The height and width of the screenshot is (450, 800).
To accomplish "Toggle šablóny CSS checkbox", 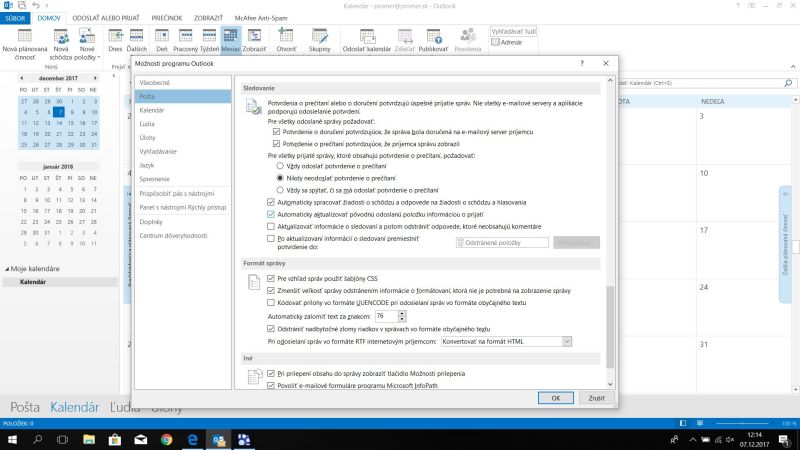I will coord(271,279).
